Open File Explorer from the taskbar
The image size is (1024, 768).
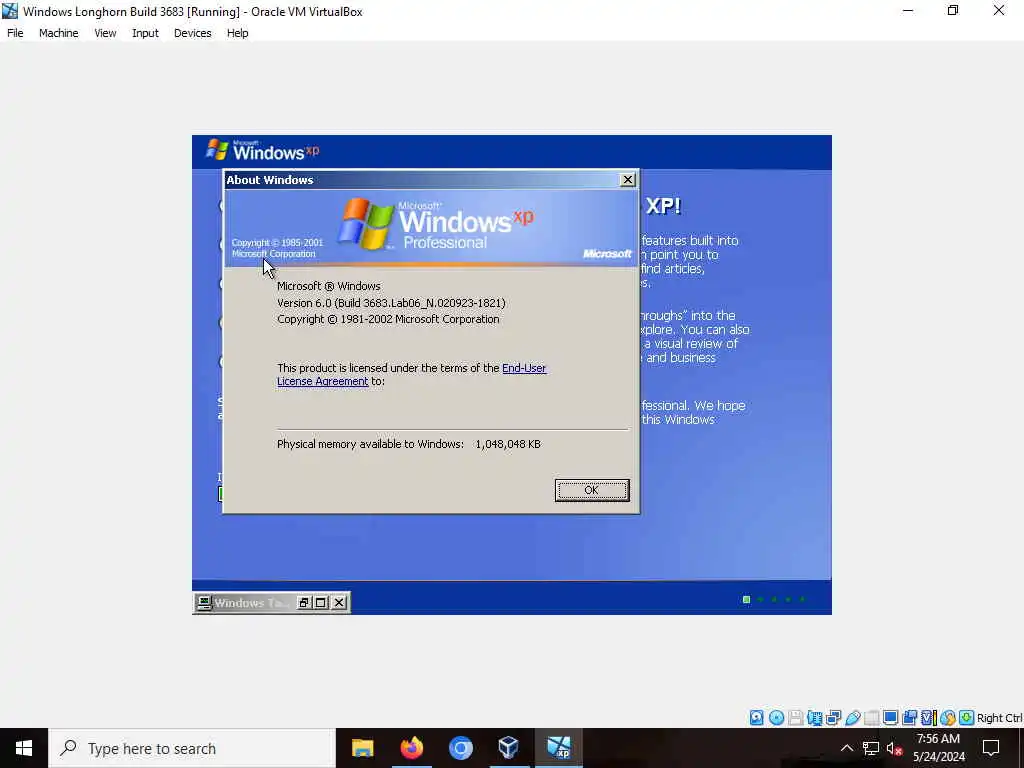coord(362,748)
